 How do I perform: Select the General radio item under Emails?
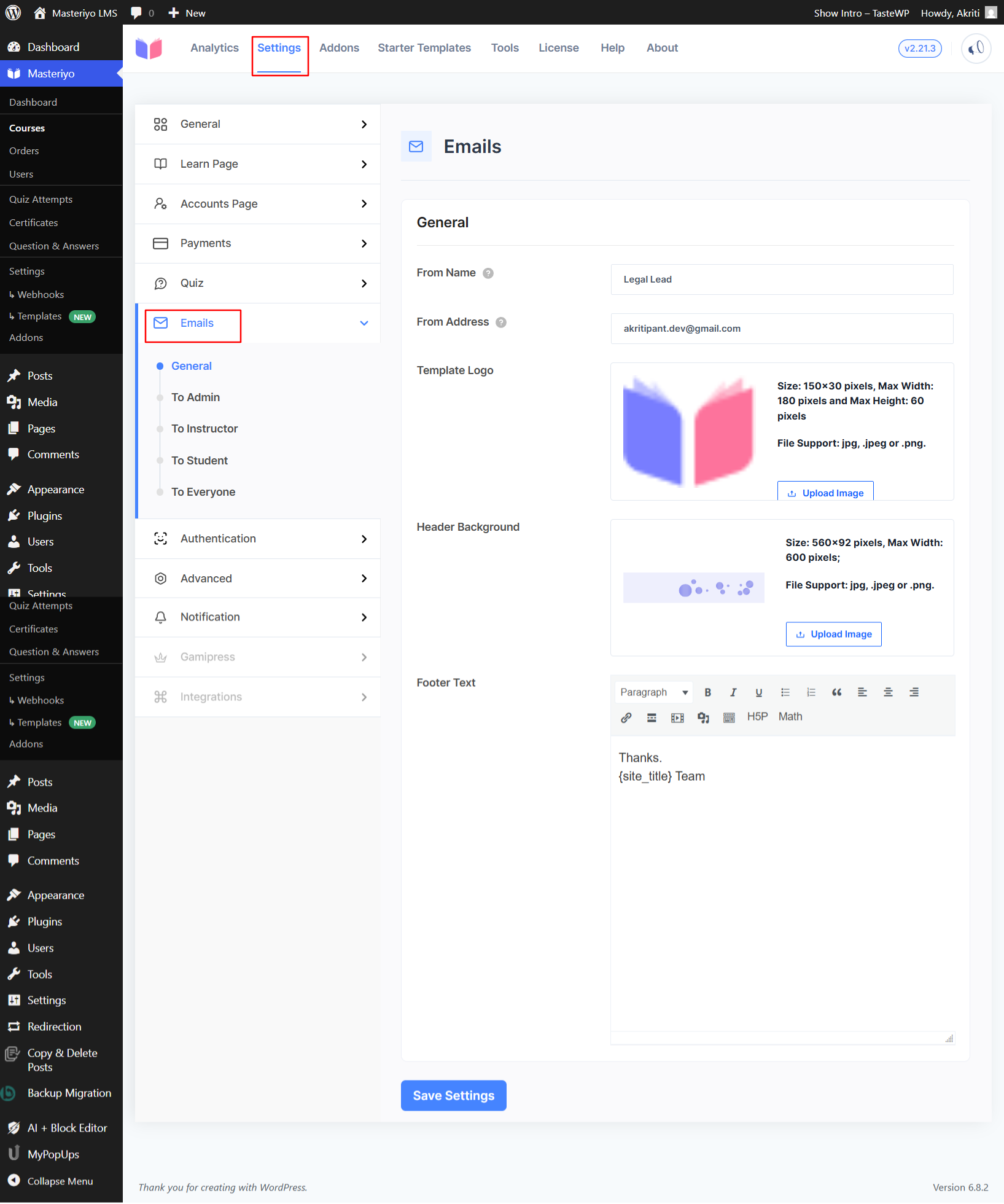pos(191,365)
